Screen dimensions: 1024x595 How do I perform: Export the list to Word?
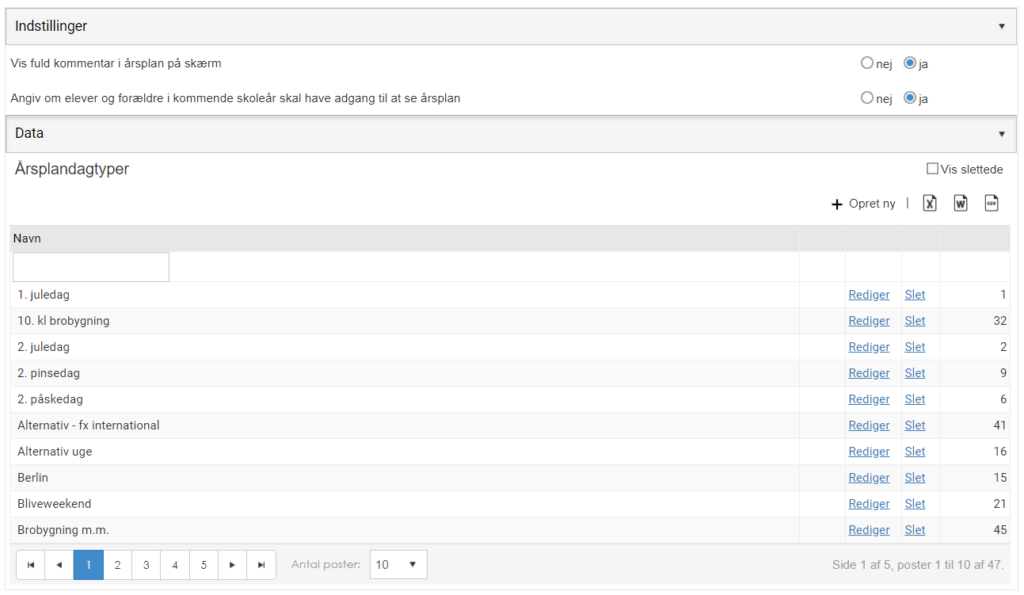[960, 203]
